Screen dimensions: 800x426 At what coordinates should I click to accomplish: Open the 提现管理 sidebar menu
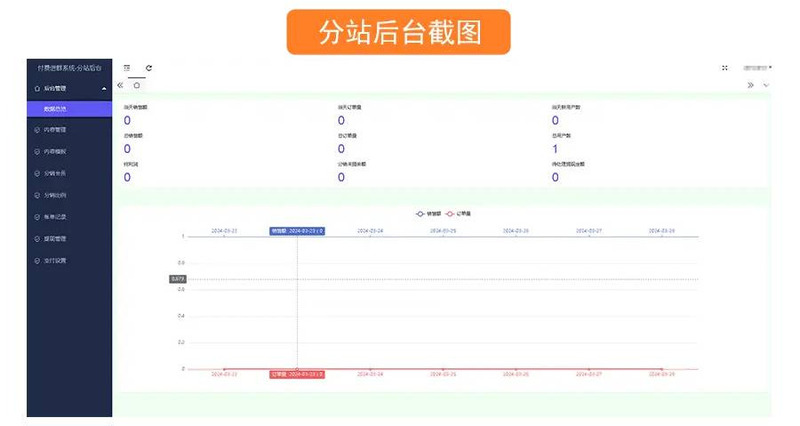[55, 239]
